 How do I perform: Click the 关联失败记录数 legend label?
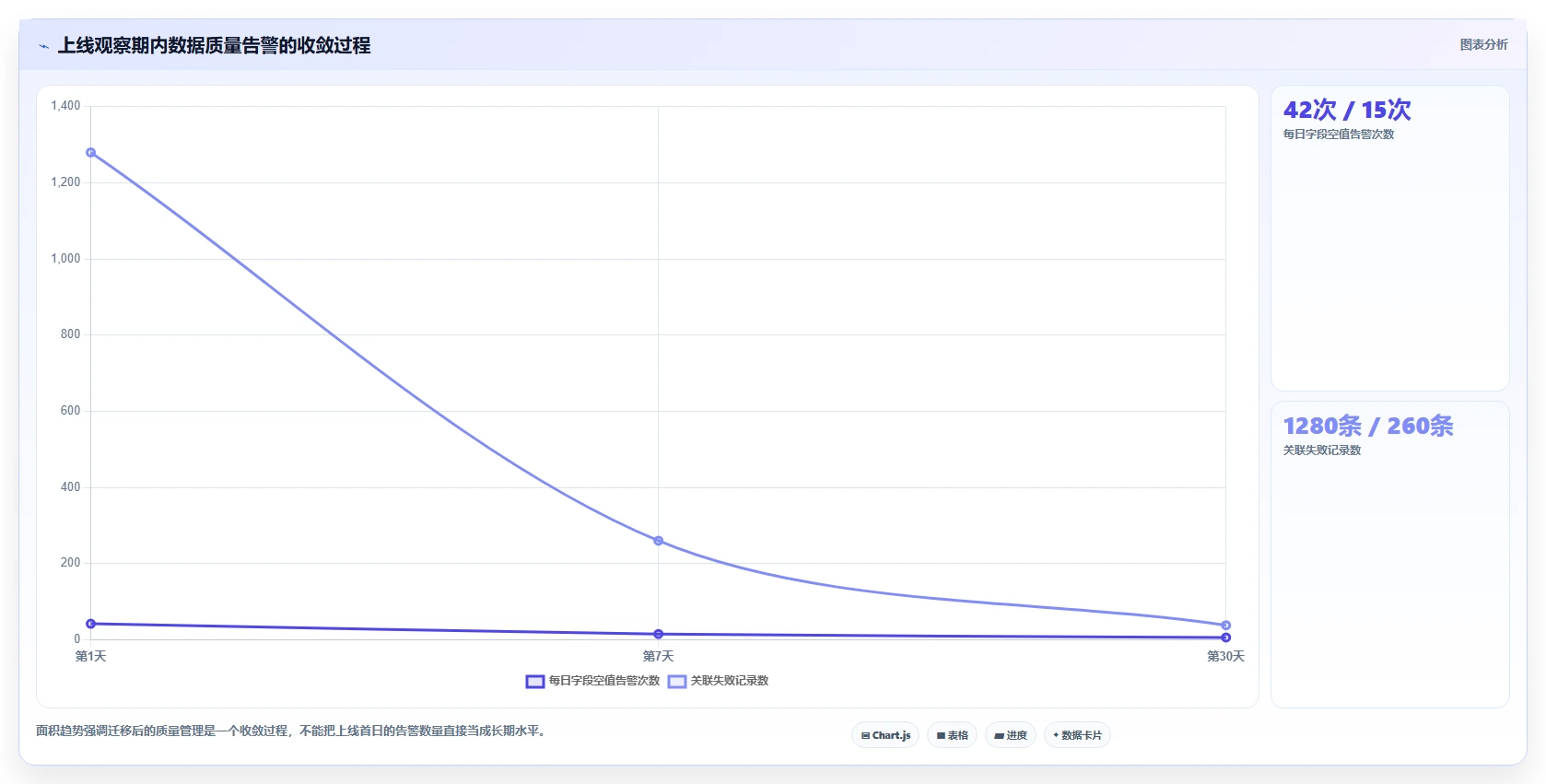tap(730, 681)
